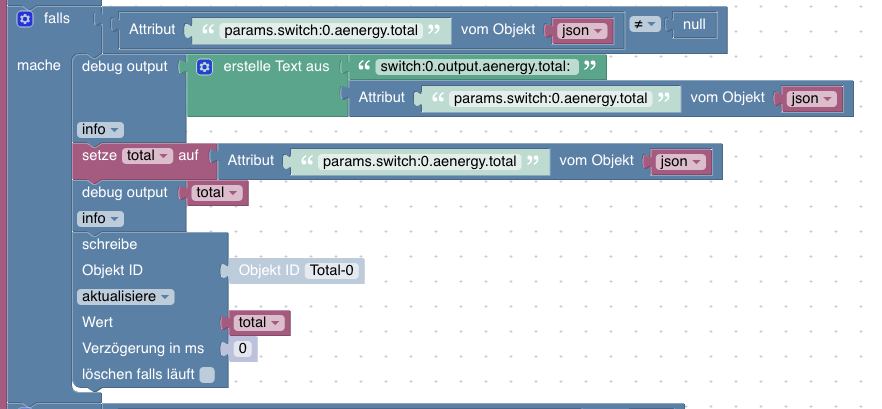
Task: Expand the second info log level dropdown
Action: 100,218
